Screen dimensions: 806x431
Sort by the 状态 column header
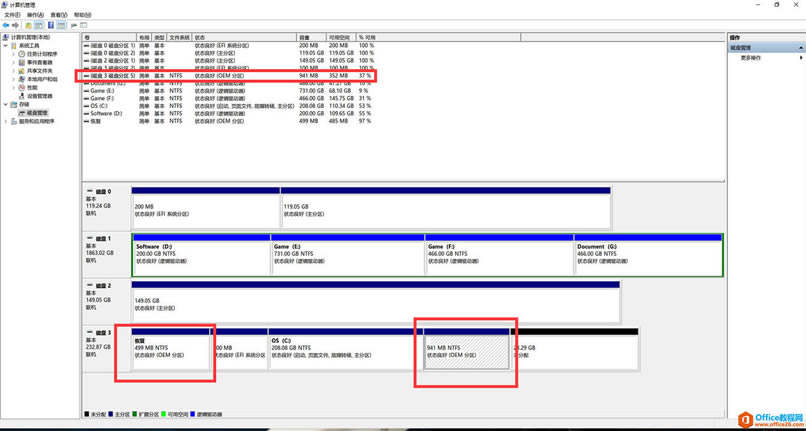tap(245, 38)
